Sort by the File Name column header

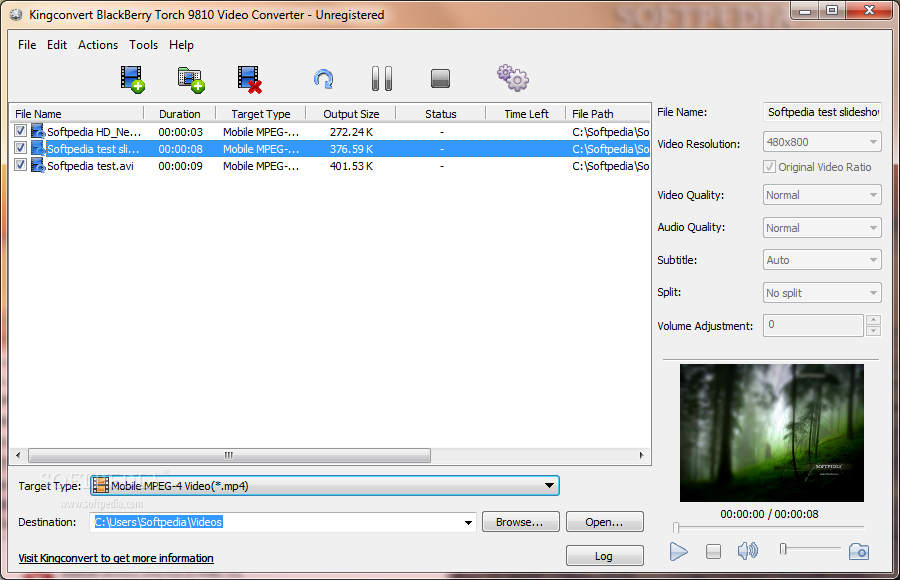pyautogui.click(x=76, y=114)
